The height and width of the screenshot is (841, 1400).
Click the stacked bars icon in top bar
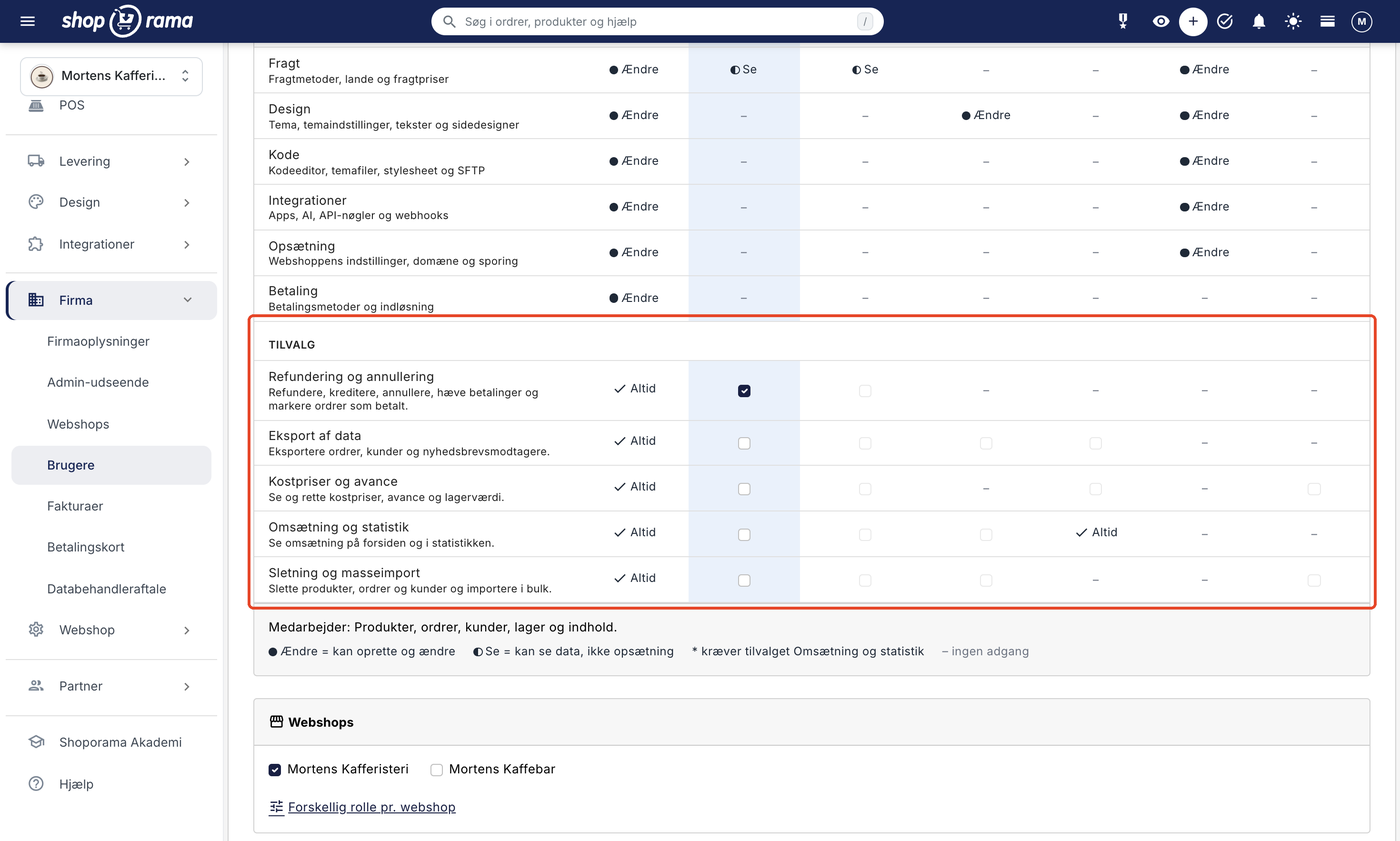(x=1327, y=21)
